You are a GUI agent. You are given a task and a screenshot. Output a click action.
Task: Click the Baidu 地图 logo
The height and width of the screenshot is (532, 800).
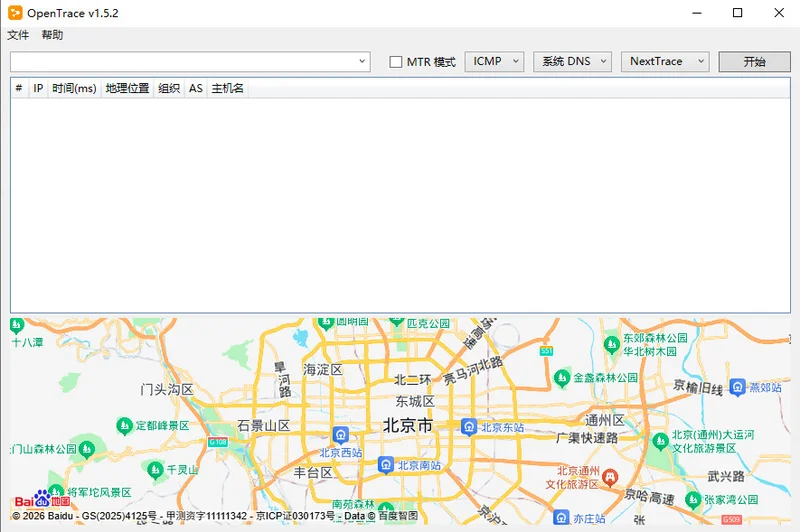pyautogui.click(x=42, y=499)
